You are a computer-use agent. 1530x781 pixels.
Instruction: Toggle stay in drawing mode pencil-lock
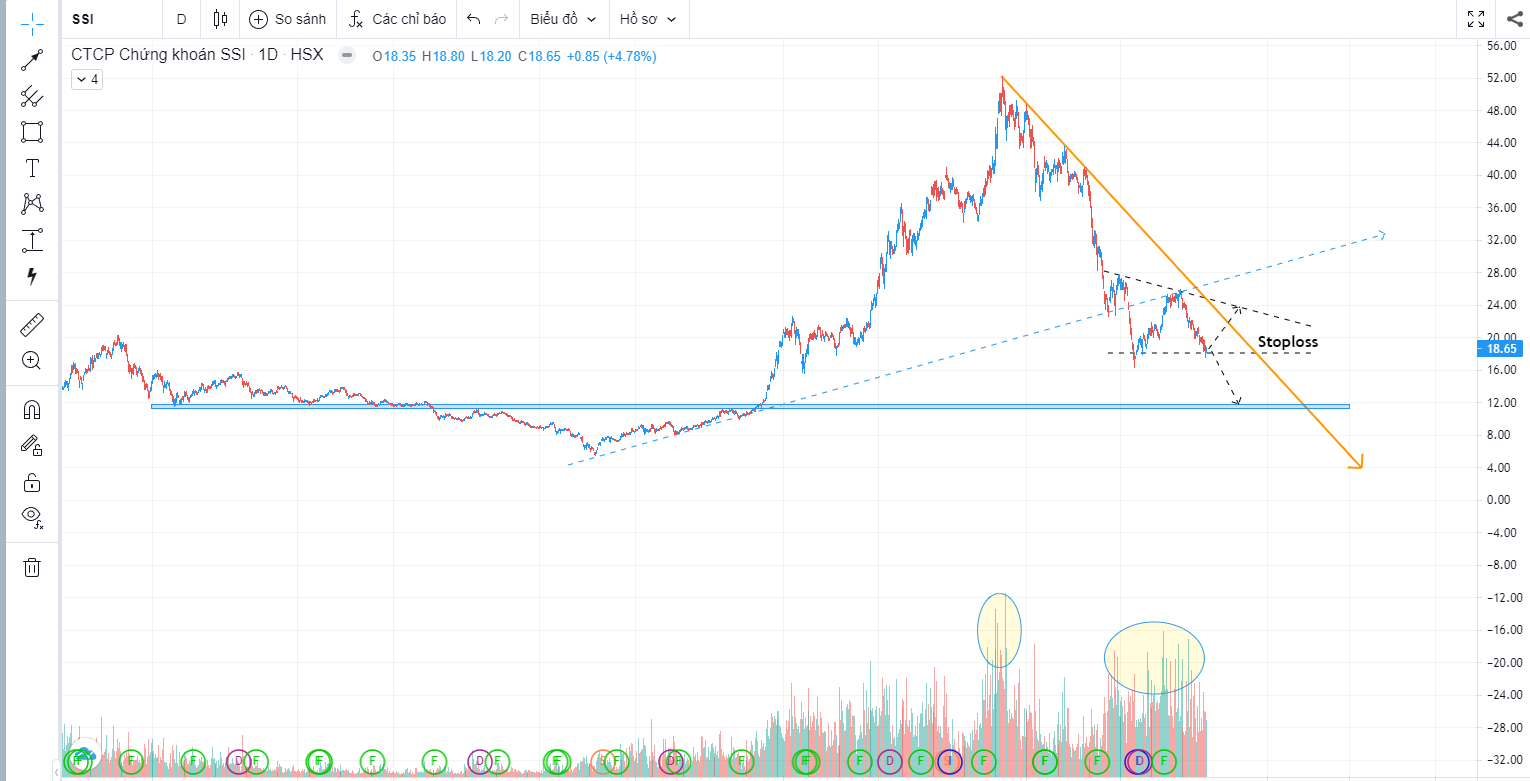click(x=32, y=445)
